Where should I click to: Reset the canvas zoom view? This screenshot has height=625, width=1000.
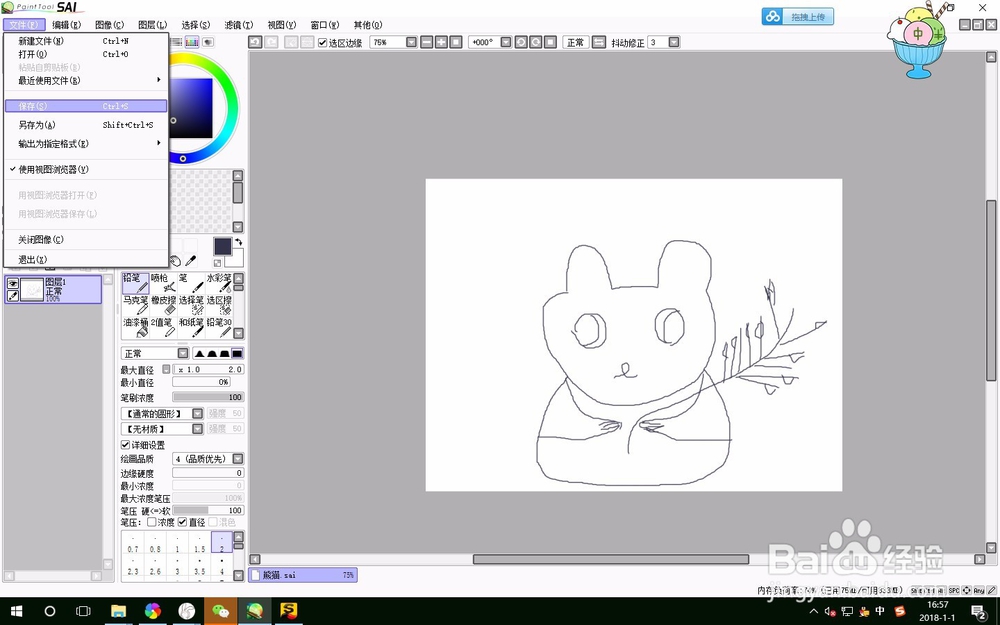click(455, 42)
